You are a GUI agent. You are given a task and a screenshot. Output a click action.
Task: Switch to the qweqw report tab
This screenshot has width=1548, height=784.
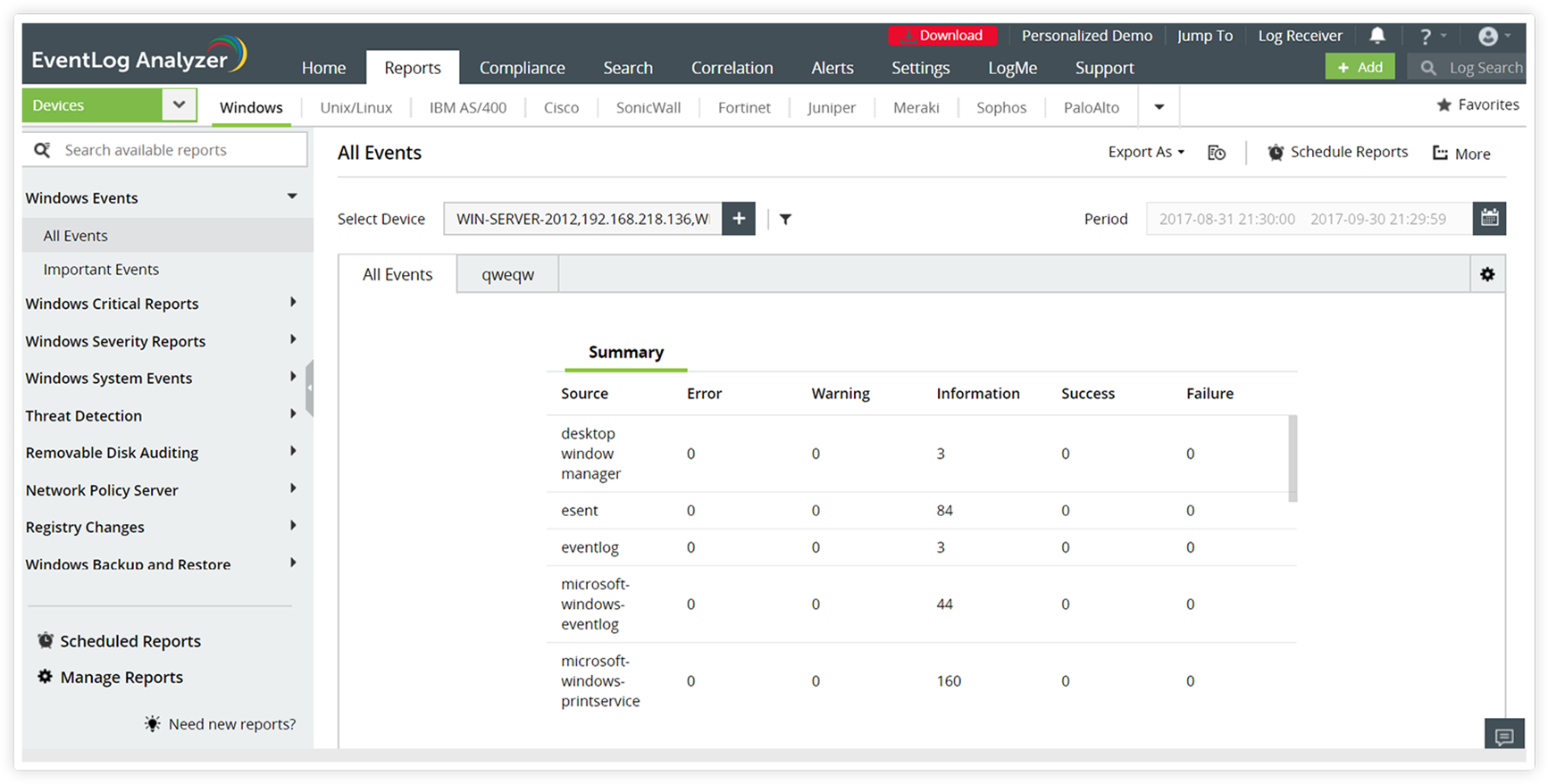pos(508,274)
